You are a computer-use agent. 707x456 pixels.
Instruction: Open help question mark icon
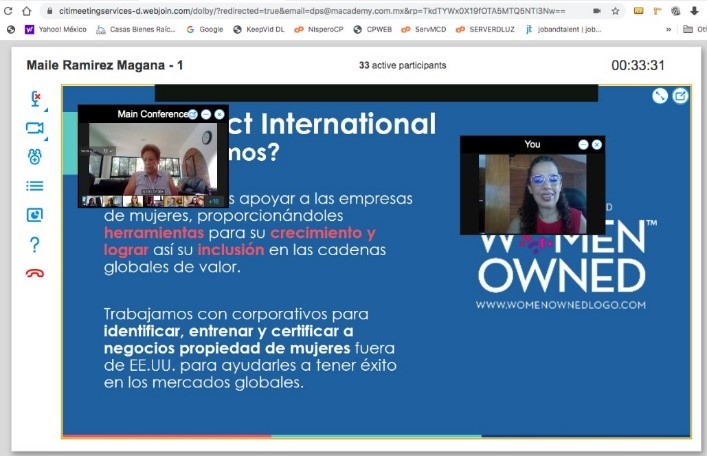click(35, 244)
